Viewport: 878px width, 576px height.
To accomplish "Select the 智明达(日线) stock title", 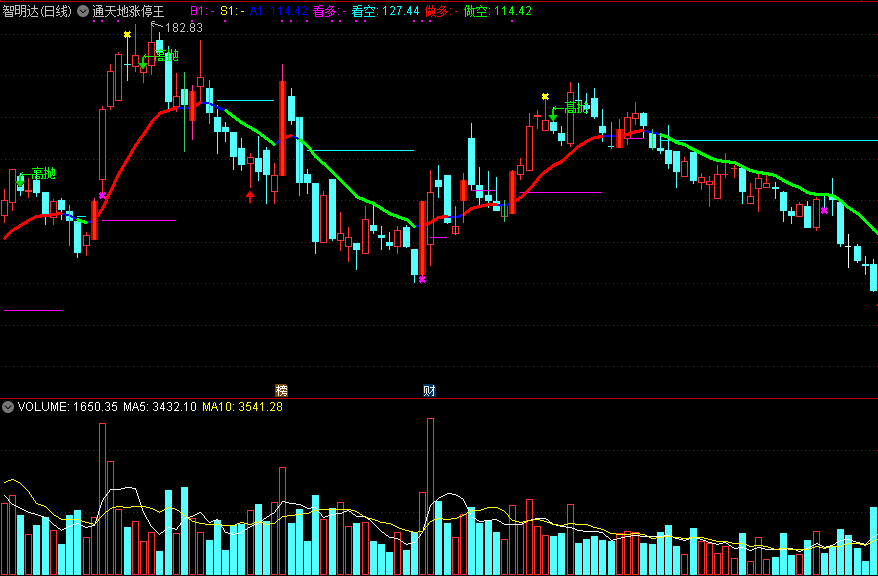I will [x=38, y=11].
